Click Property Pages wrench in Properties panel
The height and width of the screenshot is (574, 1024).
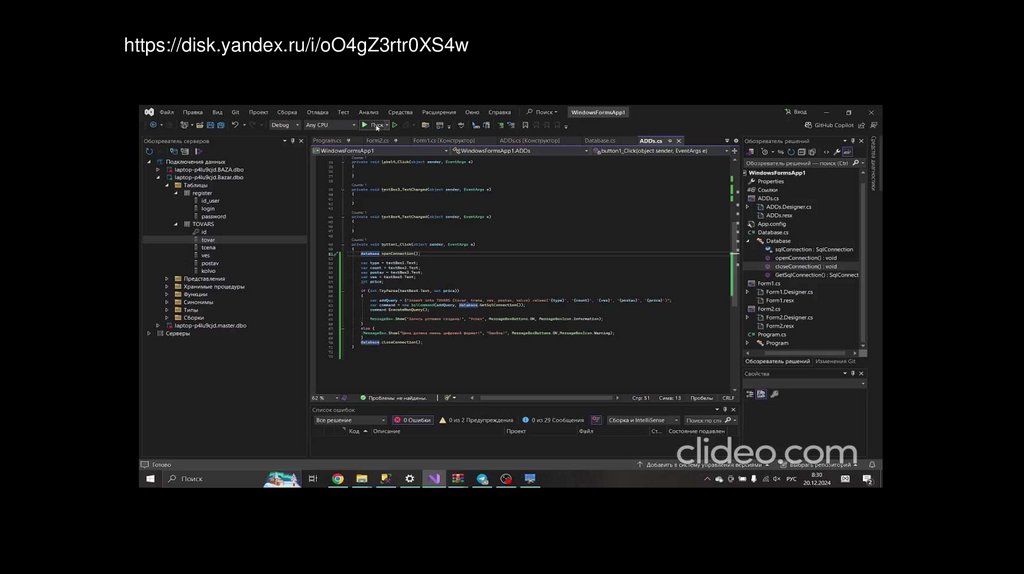pos(775,394)
